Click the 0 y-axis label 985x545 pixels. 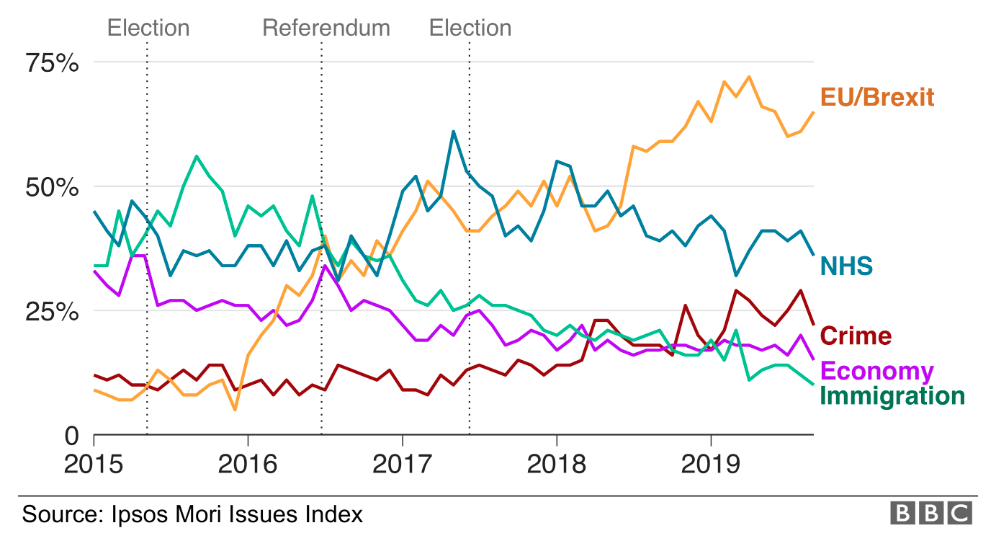point(70,435)
